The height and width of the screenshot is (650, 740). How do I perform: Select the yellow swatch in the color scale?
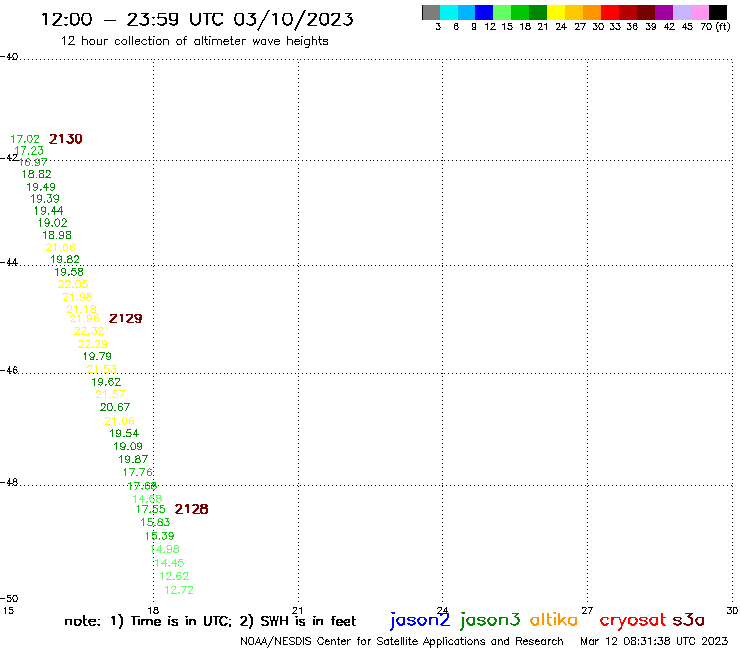click(x=556, y=12)
